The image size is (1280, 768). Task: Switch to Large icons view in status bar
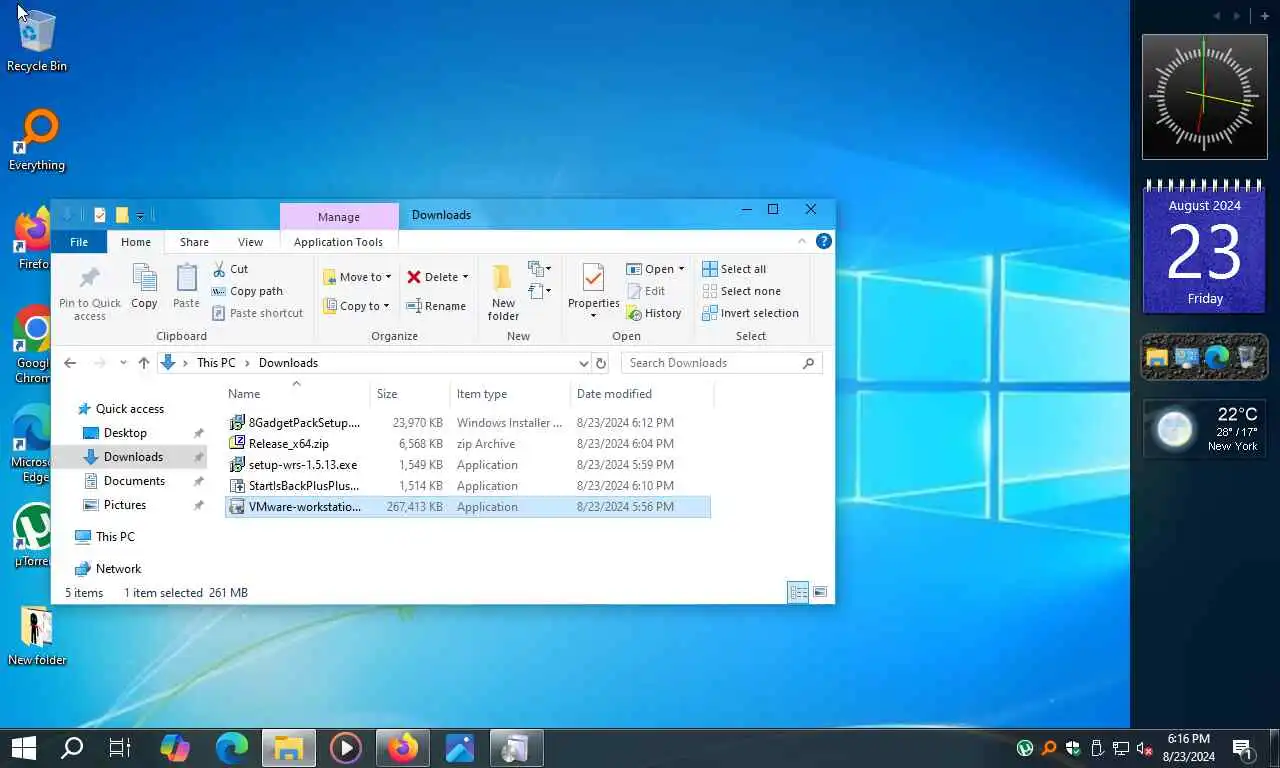click(x=820, y=592)
